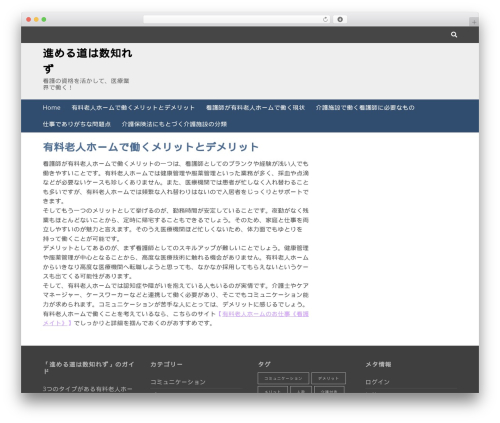Screen dimensions: 500x423
Task: Open the site search magnifier icon
Action: [x=454, y=34]
